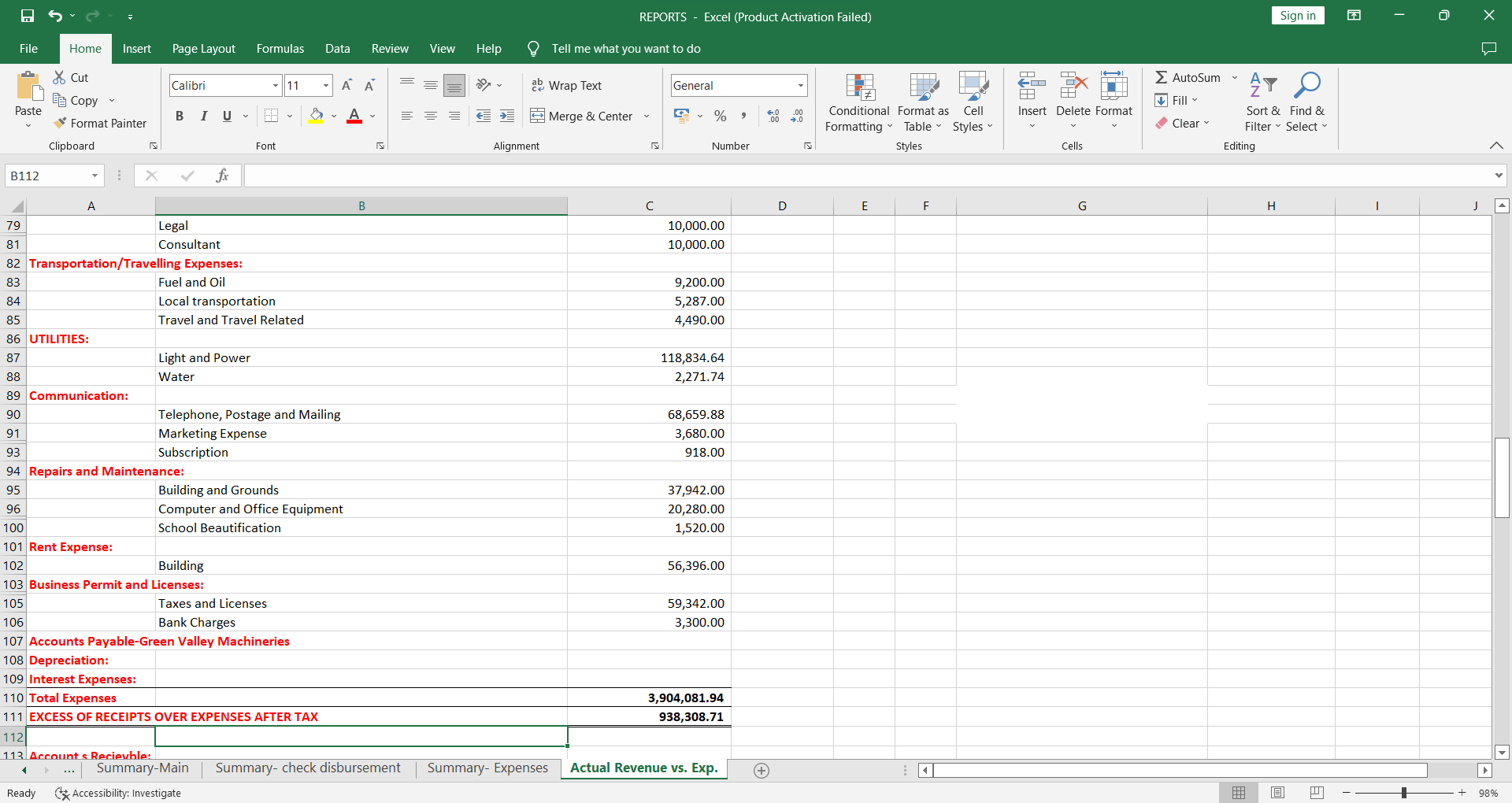Image resolution: width=1512 pixels, height=803 pixels.
Task: Apply Percent Style format
Action: 720,116
